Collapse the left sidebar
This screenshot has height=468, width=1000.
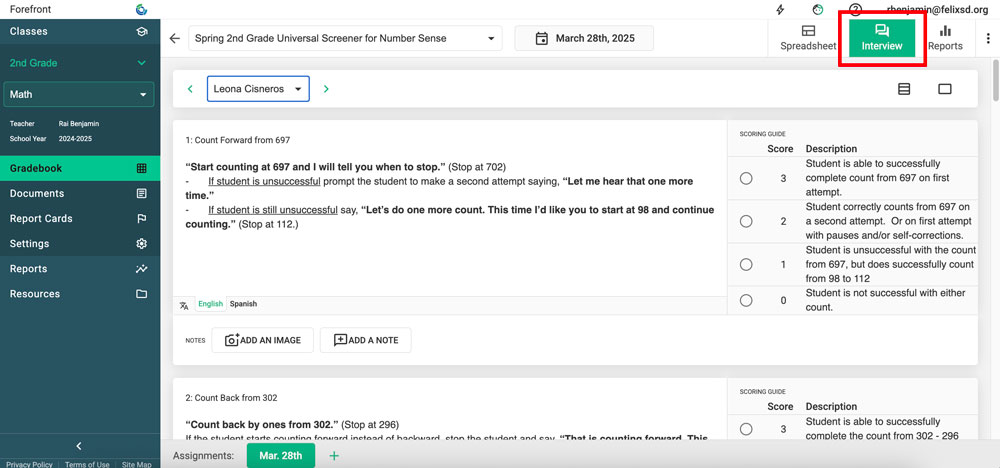tap(79, 446)
